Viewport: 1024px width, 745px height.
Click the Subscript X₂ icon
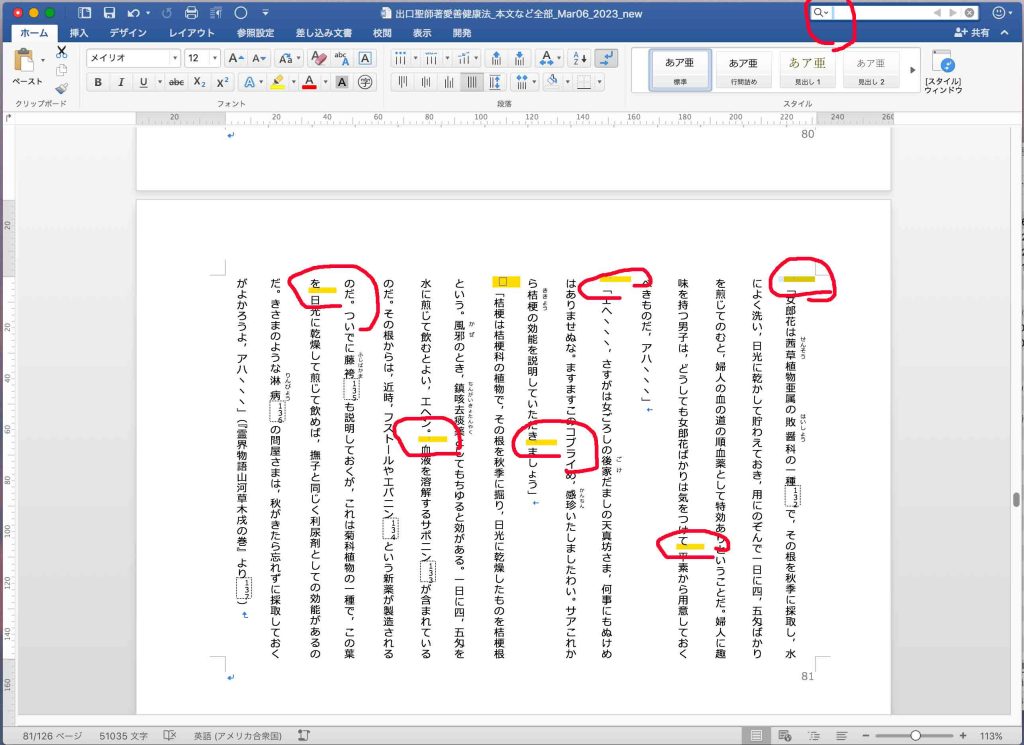coord(200,82)
